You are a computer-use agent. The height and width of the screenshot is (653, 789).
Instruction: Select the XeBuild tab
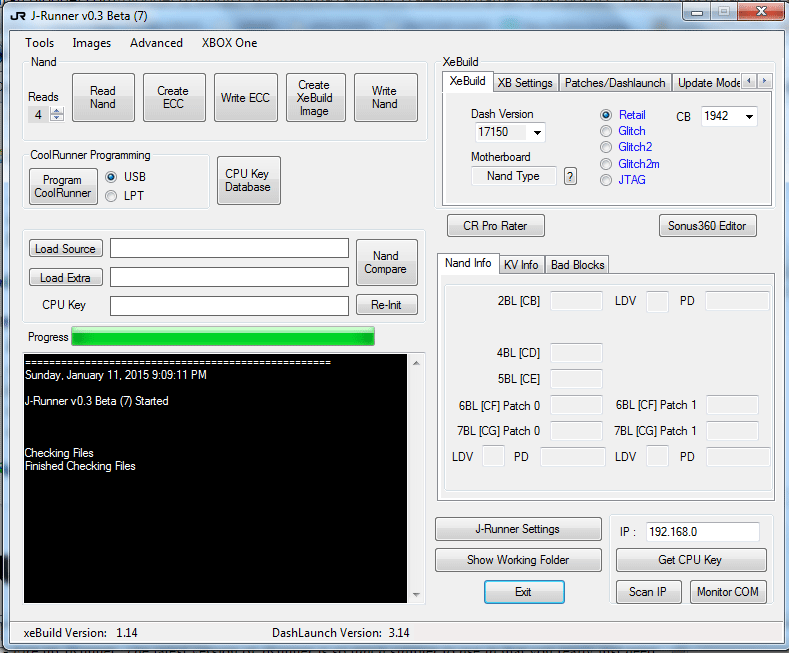[x=467, y=81]
